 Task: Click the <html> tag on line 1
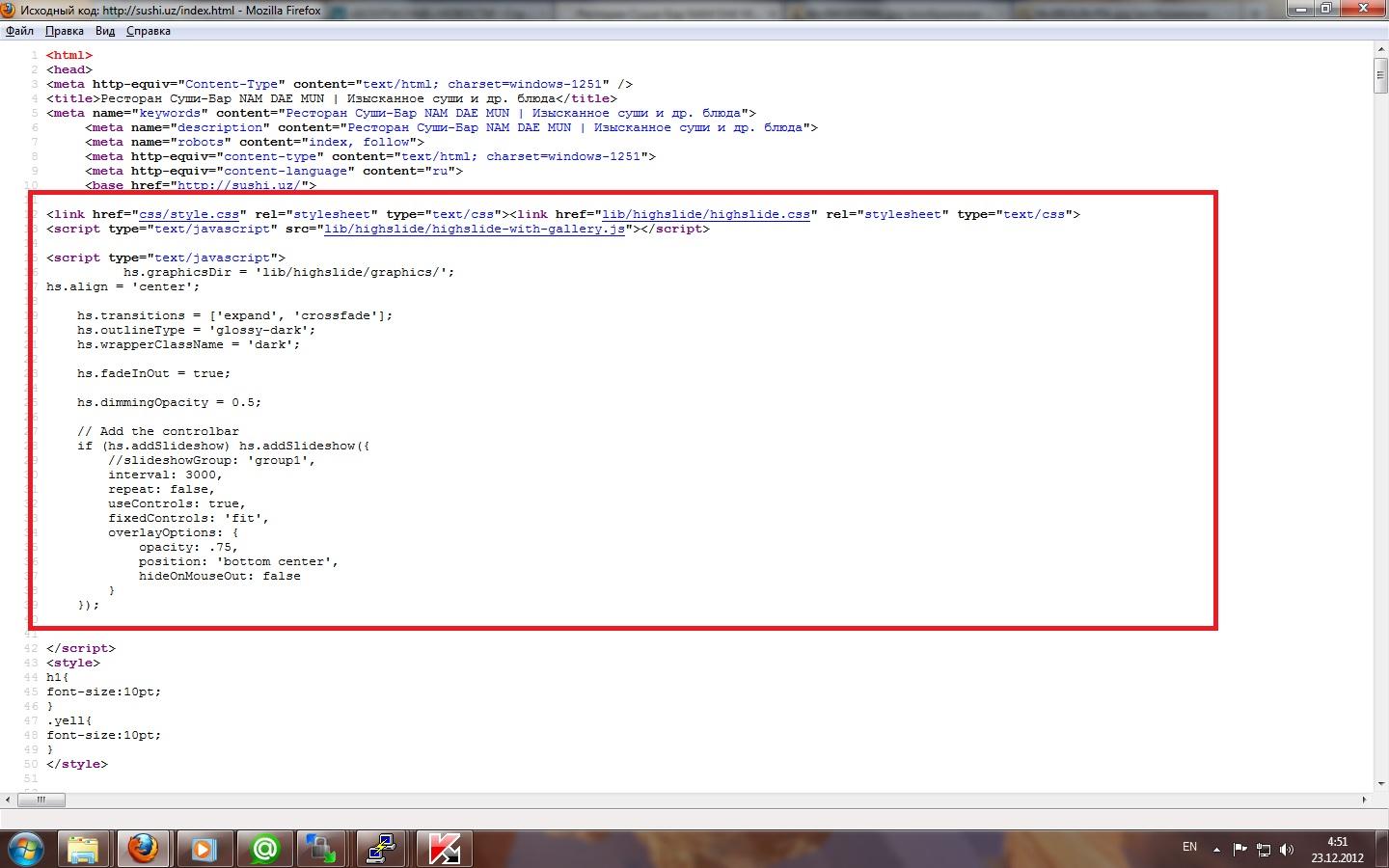(x=69, y=55)
